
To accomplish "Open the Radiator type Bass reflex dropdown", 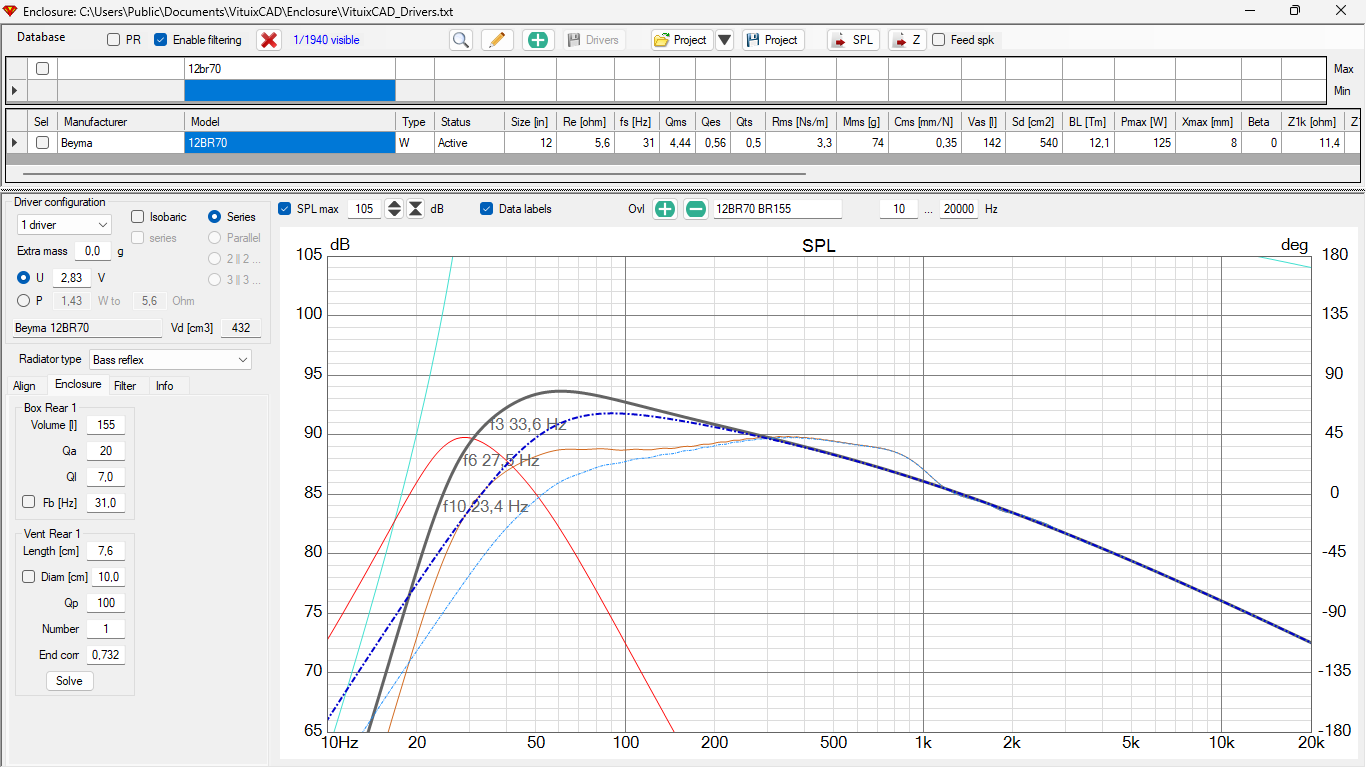I will tap(170, 359).
